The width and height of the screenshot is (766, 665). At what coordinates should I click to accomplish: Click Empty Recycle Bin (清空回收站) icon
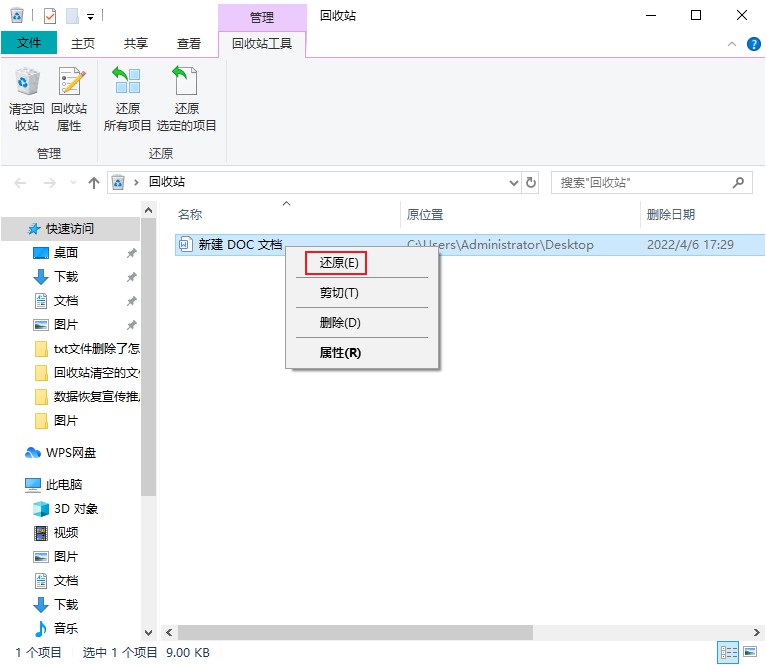27,100
